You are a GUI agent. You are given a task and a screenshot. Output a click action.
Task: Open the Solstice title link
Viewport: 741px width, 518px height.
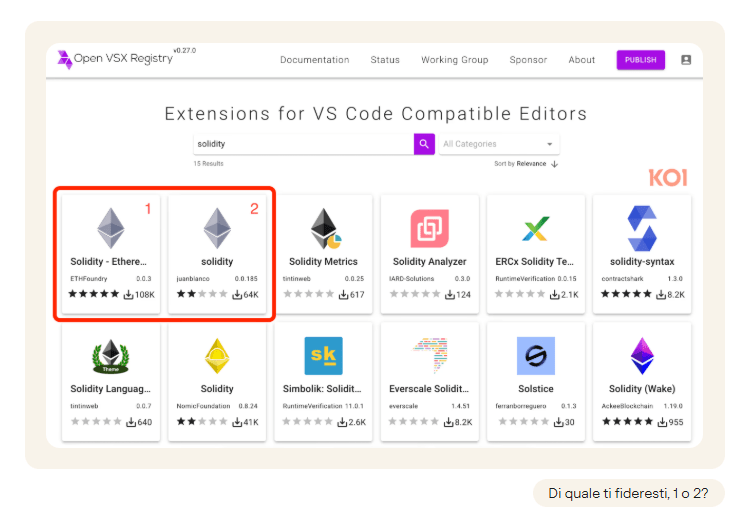click(x=535, y=388)
